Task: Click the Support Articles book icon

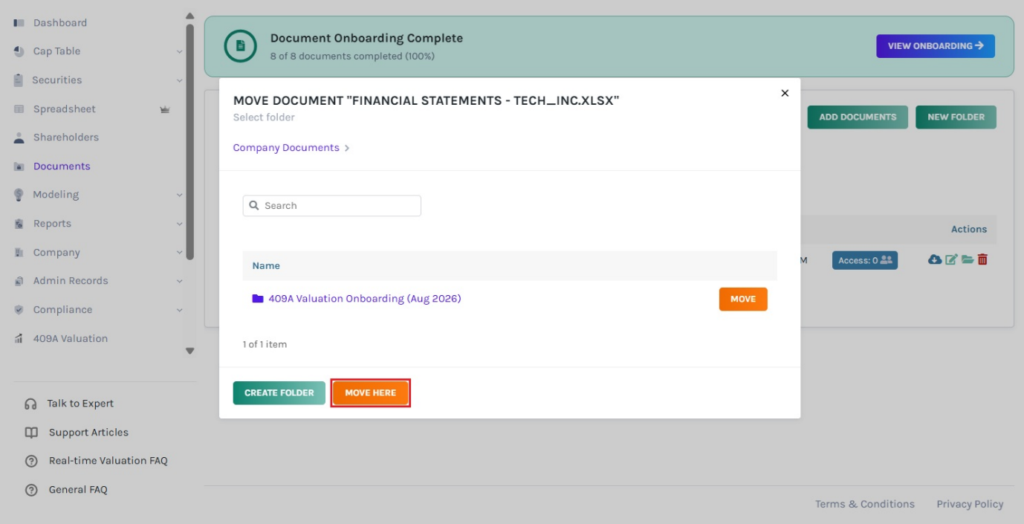Action: [31, 433]
